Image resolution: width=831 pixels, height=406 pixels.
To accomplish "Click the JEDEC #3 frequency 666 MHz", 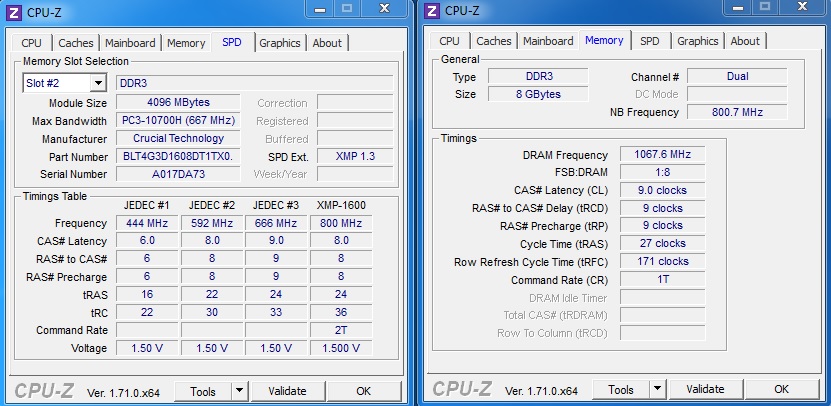I will [x=276, y=223].
